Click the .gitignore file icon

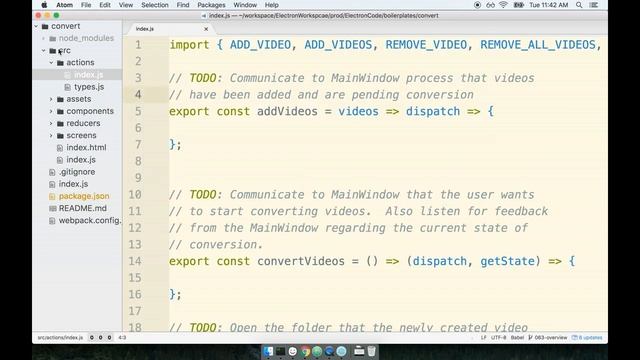tap(52, 172)
